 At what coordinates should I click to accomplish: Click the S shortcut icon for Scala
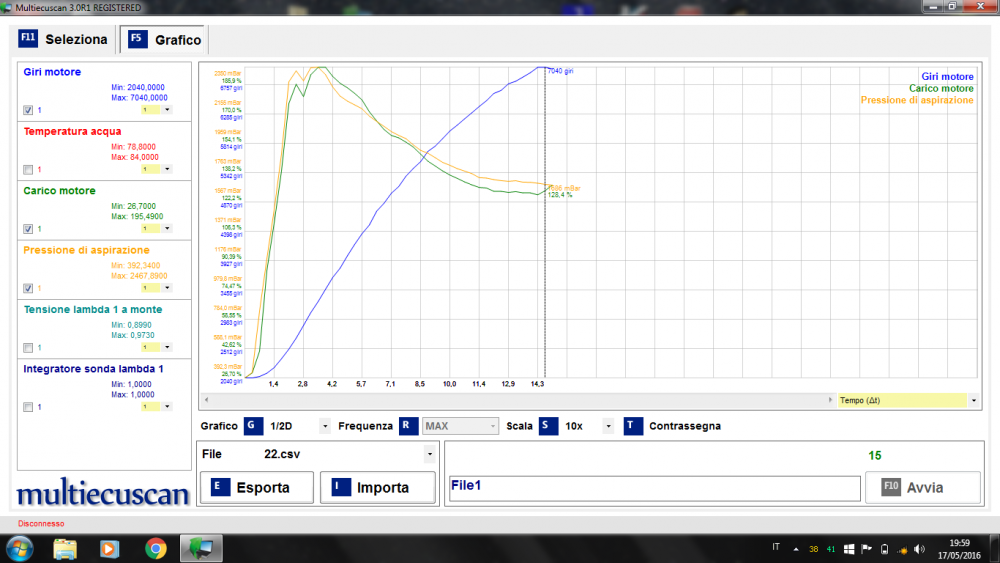[x=548, y=426]
